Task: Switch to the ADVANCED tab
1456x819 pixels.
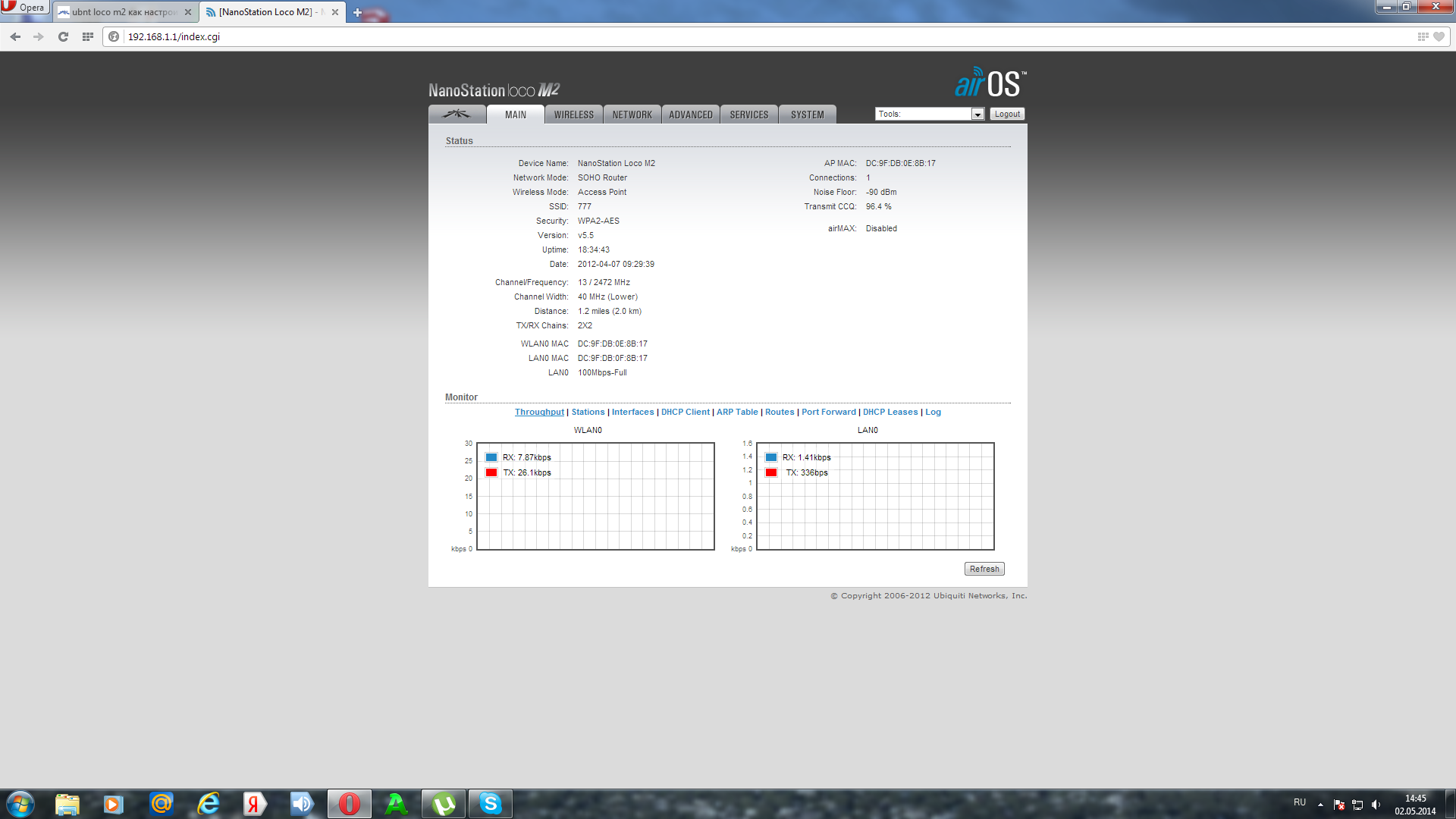Action: coord(691,115)
